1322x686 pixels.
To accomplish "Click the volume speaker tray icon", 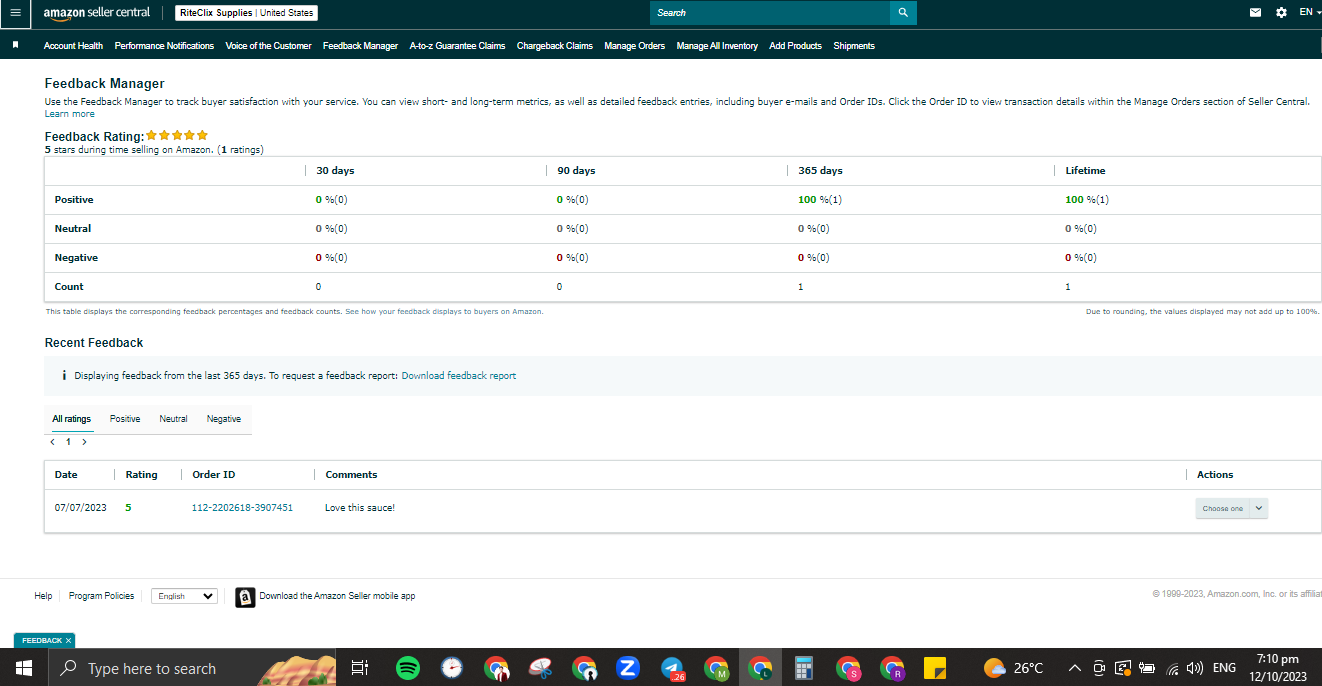I will tap(1194, 668).
